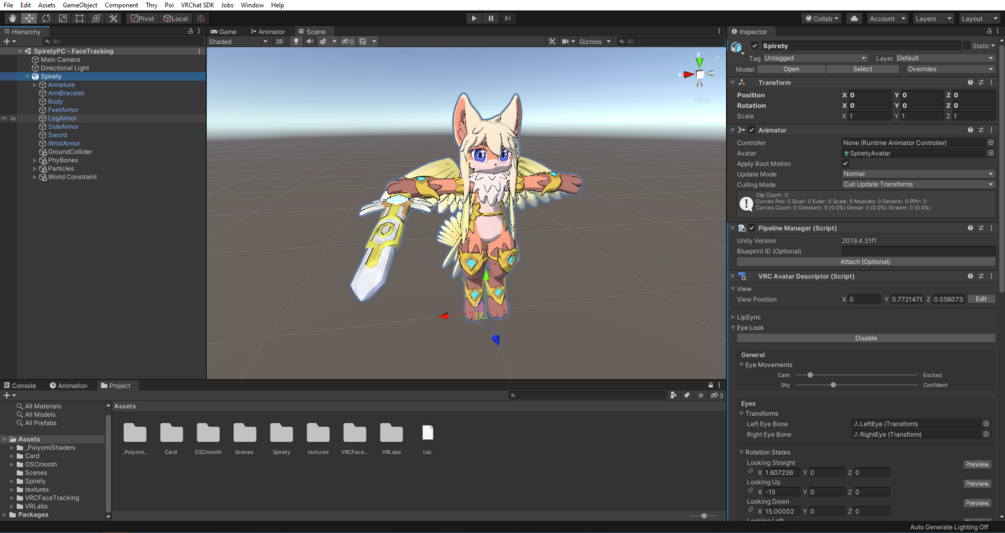1005x533 pixels.
Task: Select the Hand tool in the toolbar
Action: [12, 19]
